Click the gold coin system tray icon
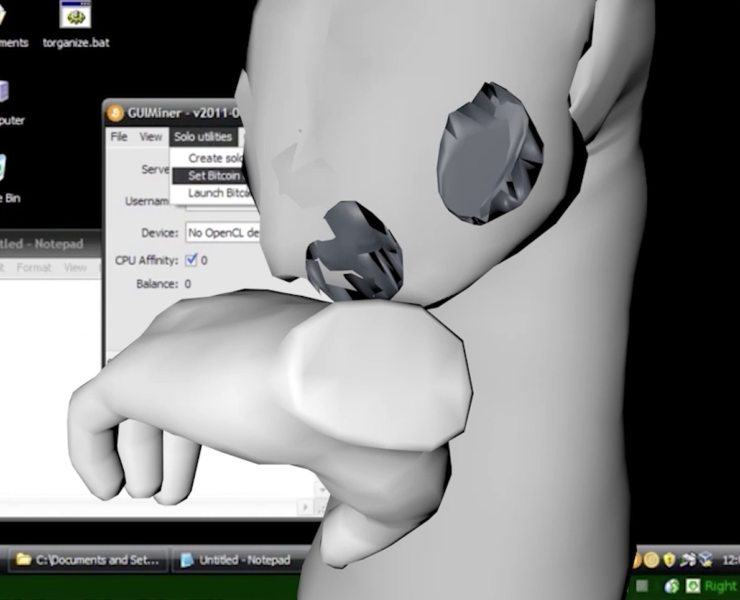The width and height of the screenshot is (740, 600). click(651, 560)
